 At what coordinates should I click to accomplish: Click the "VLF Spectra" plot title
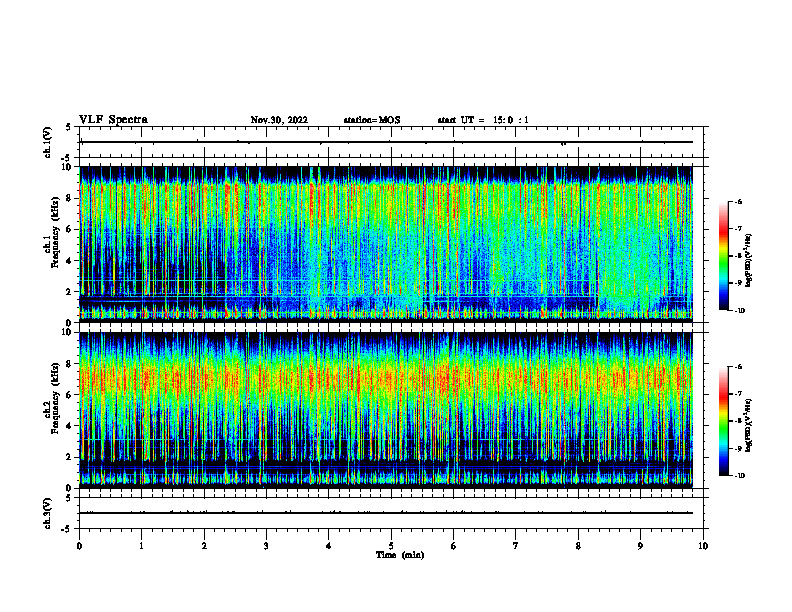pos(113,119)
